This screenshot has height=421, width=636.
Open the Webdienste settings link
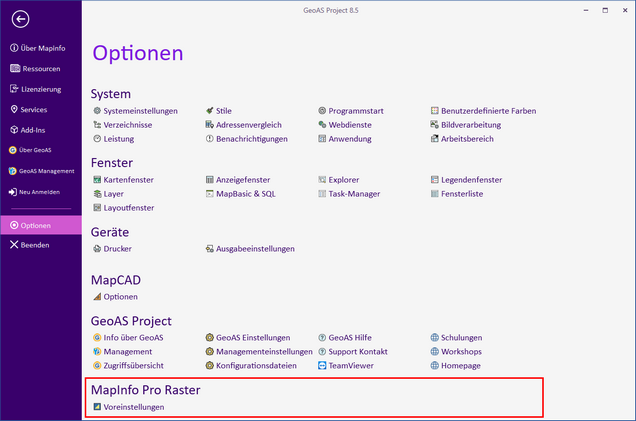pos(349,125)
